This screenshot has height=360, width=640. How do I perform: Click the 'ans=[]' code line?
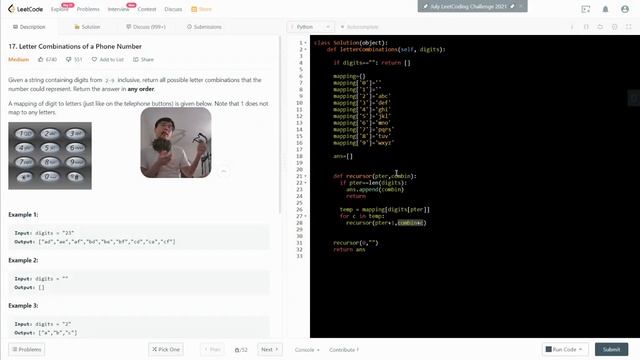click(x=343, y=156)
